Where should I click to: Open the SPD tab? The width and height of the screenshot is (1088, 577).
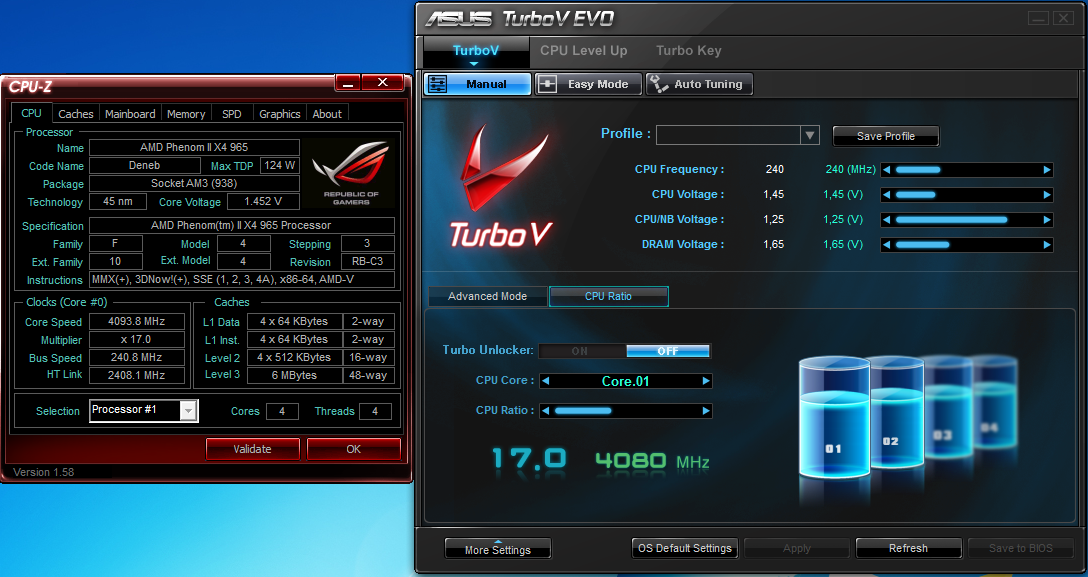[232, 114]
